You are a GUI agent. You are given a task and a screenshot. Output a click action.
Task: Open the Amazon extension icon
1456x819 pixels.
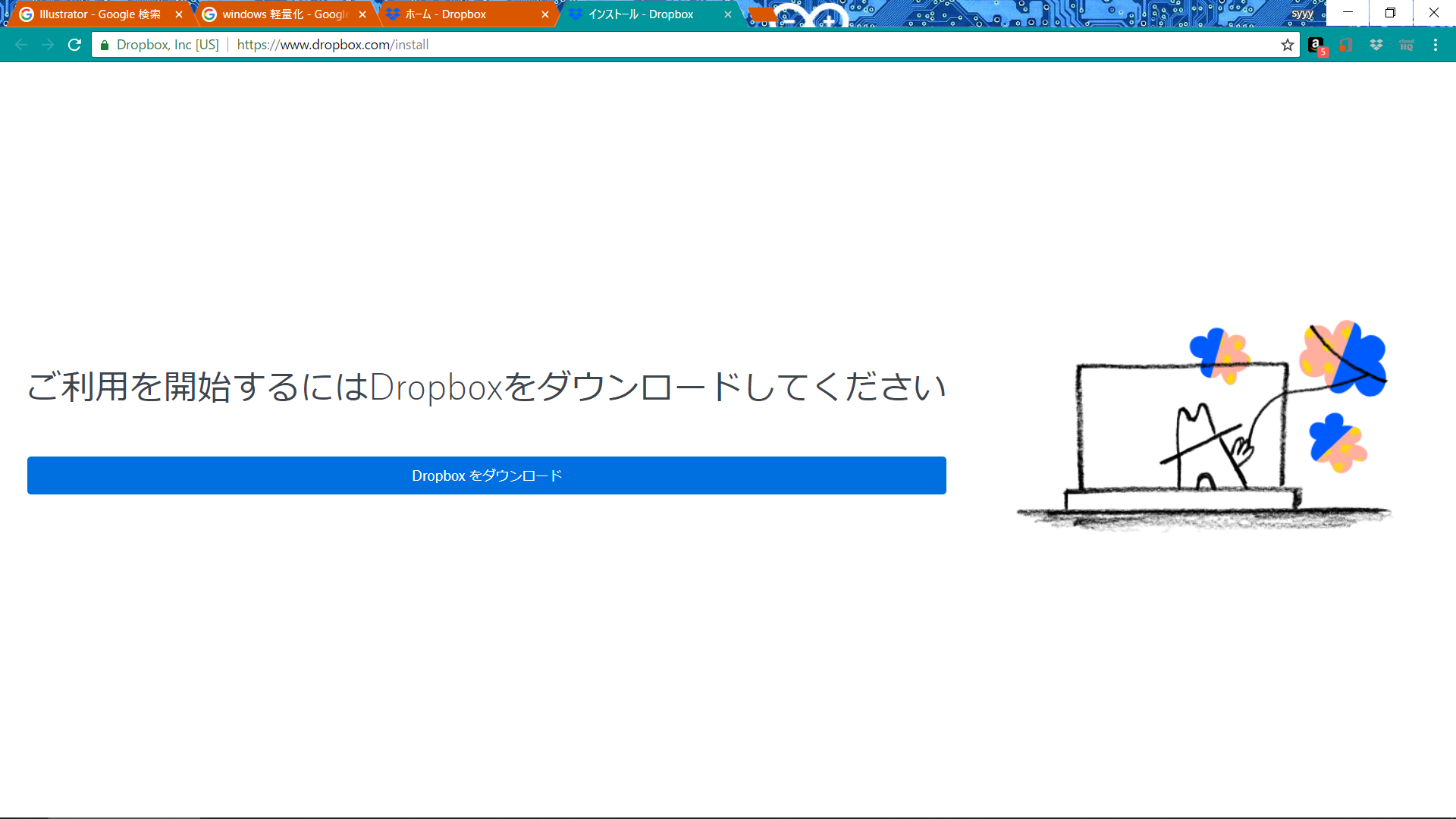(1316, 45)
